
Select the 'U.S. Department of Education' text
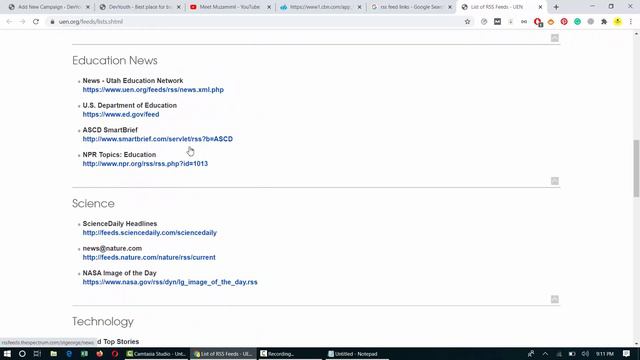(x=130, y=105)
